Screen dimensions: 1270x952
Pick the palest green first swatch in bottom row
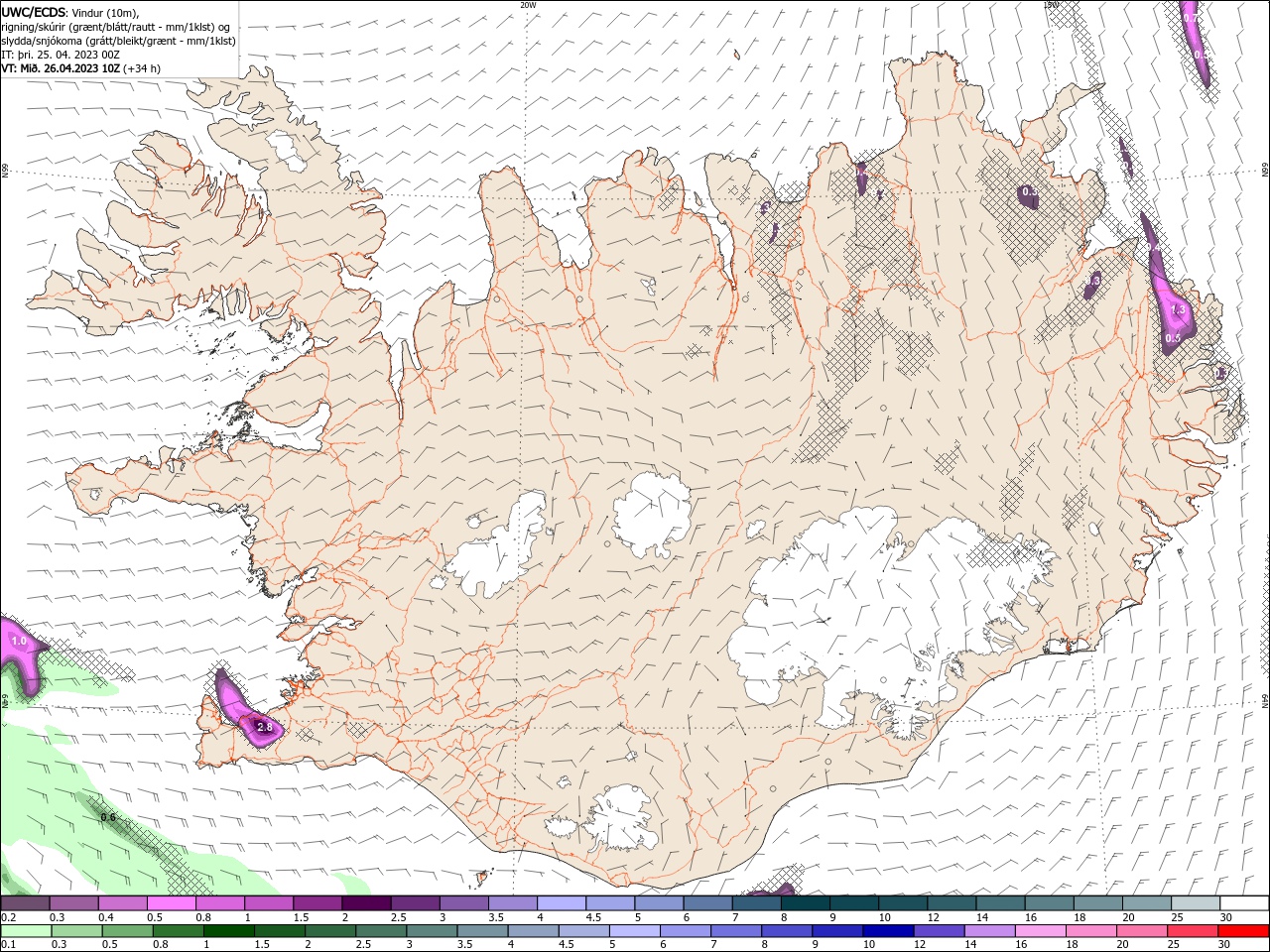[26, 931]
